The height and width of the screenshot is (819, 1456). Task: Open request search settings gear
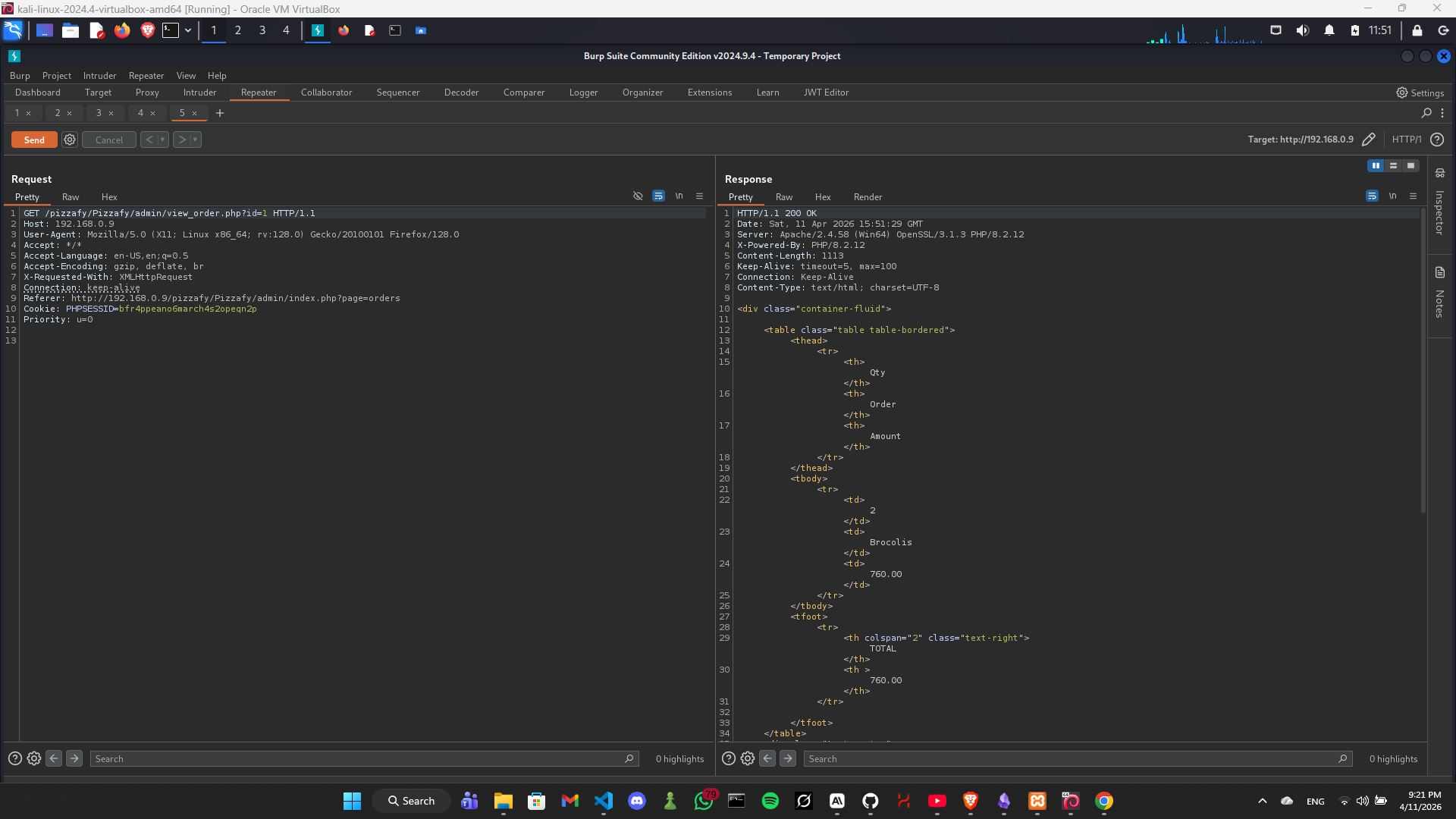point(34,758)
